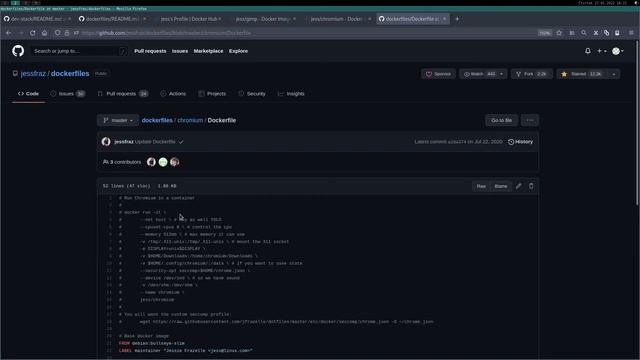Viewport: 640px width, 360px height.
Task: Switch to jess/chromium Docker browser tab
Action: pyautogui.click(x=336, y=19)
